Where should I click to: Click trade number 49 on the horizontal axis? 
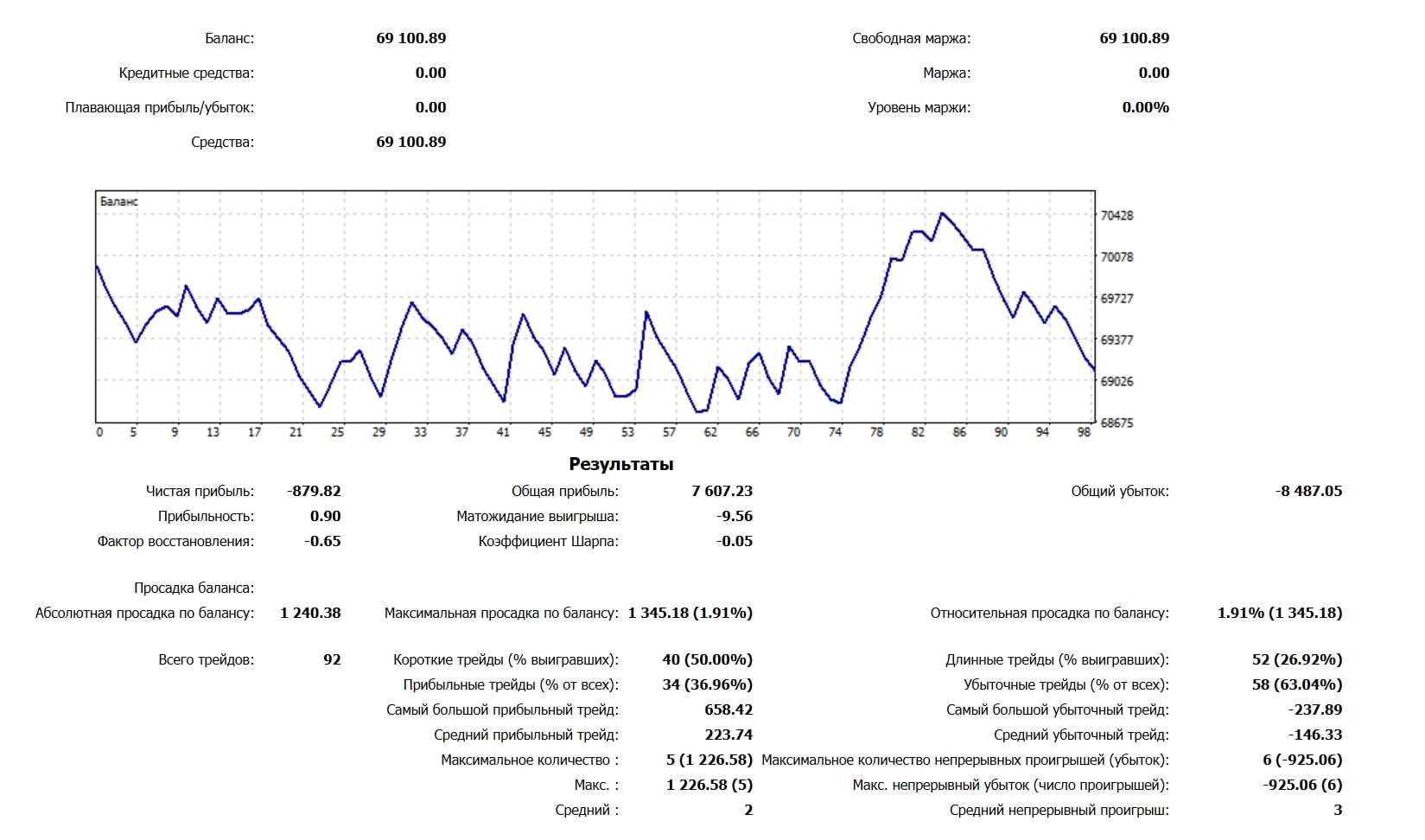pyautogui.click(x=586, y=432)
